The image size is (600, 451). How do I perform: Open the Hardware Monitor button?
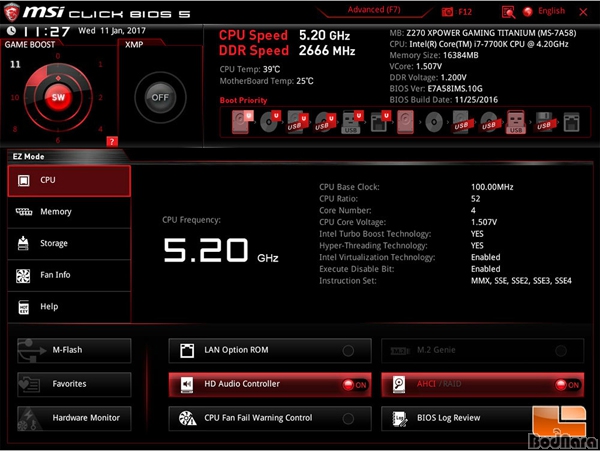(x=74, y=418)
